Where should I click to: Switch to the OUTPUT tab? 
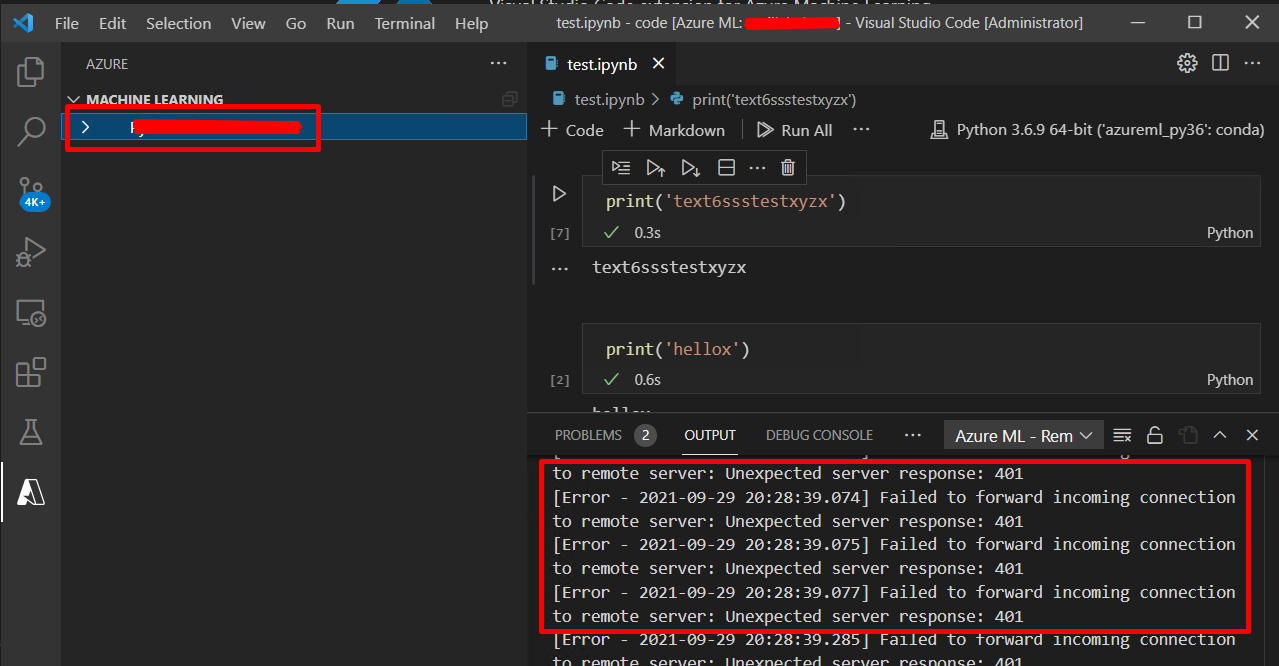tap(710, 435)
